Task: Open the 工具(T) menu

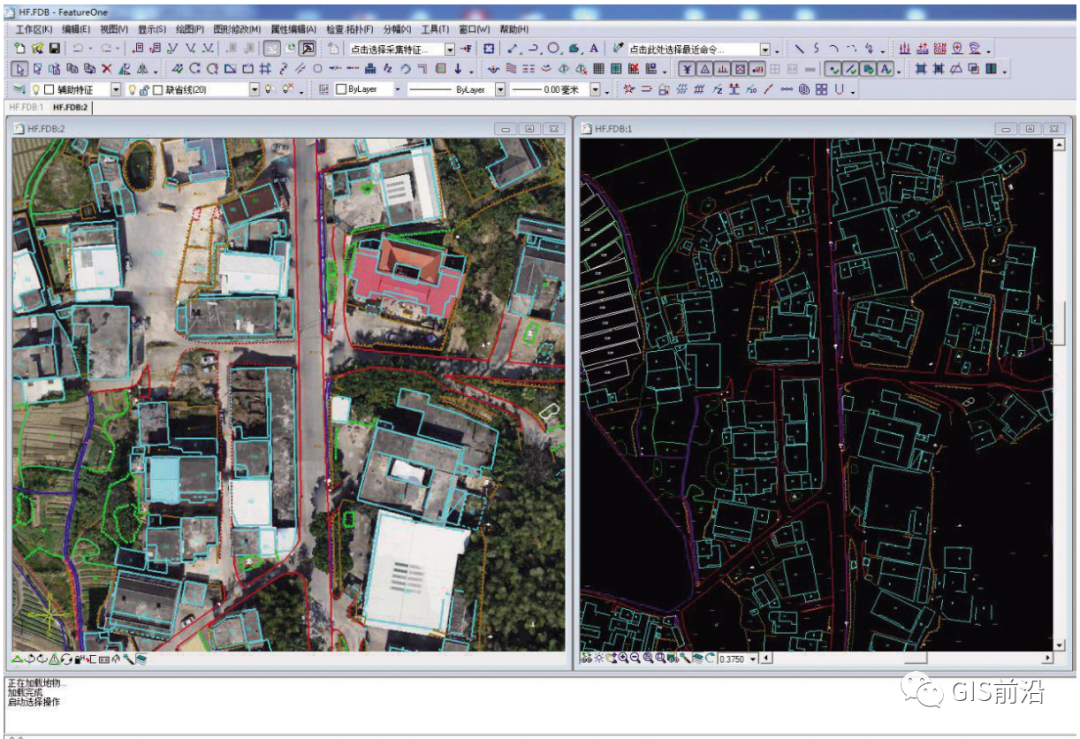Action: [x=435, y=29]
